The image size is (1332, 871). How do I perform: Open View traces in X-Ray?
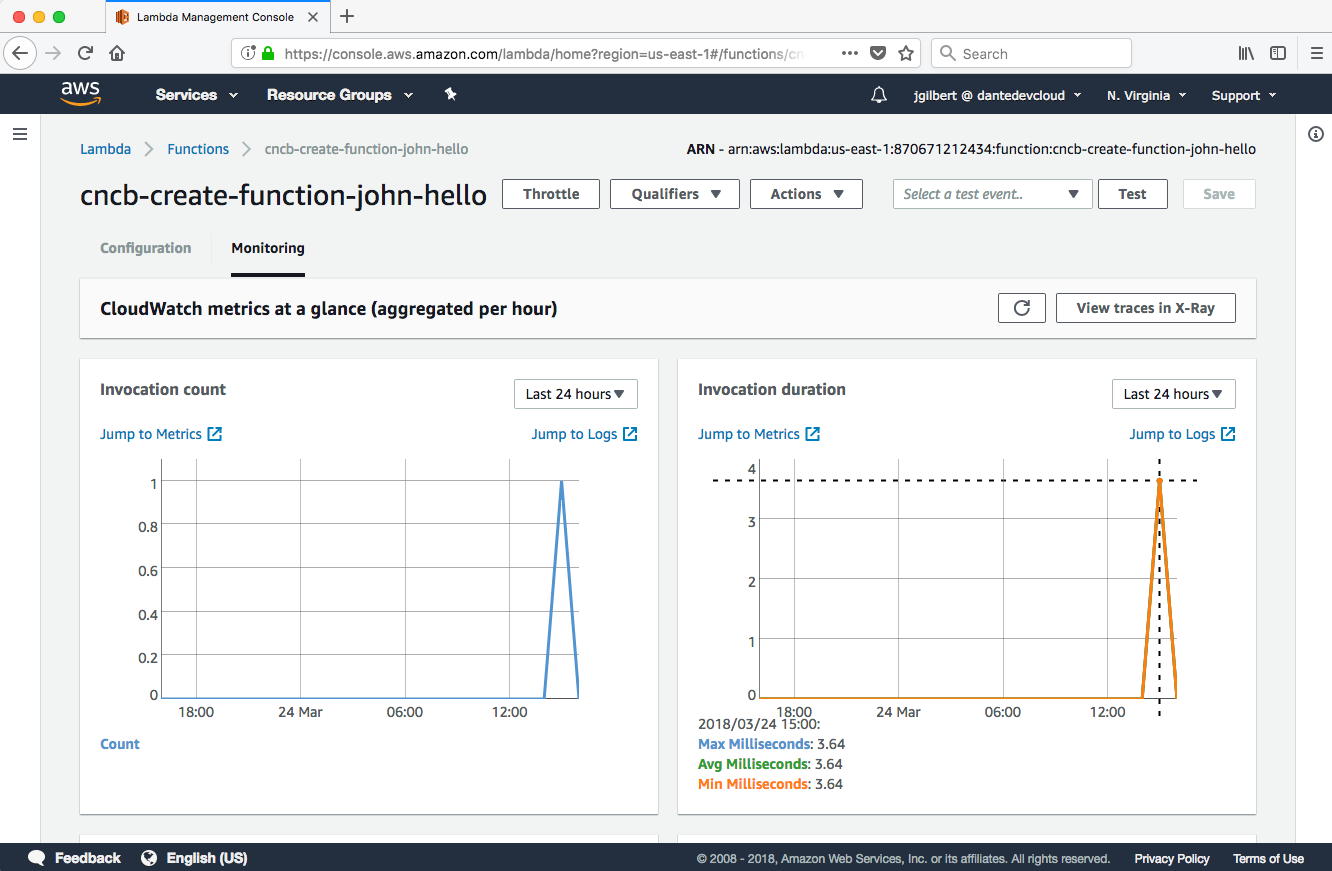1145,308
